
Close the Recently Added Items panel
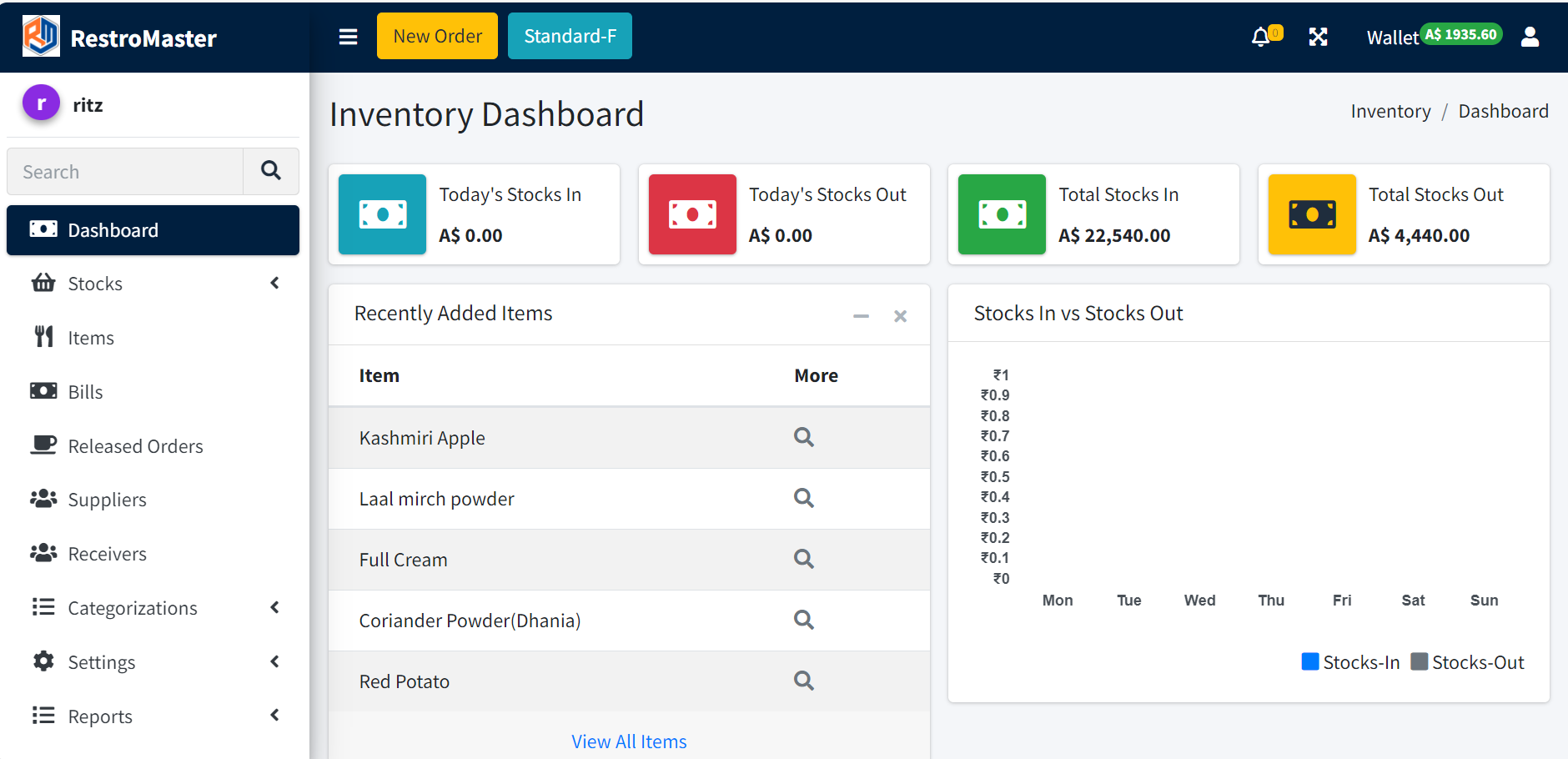(900, 316)
